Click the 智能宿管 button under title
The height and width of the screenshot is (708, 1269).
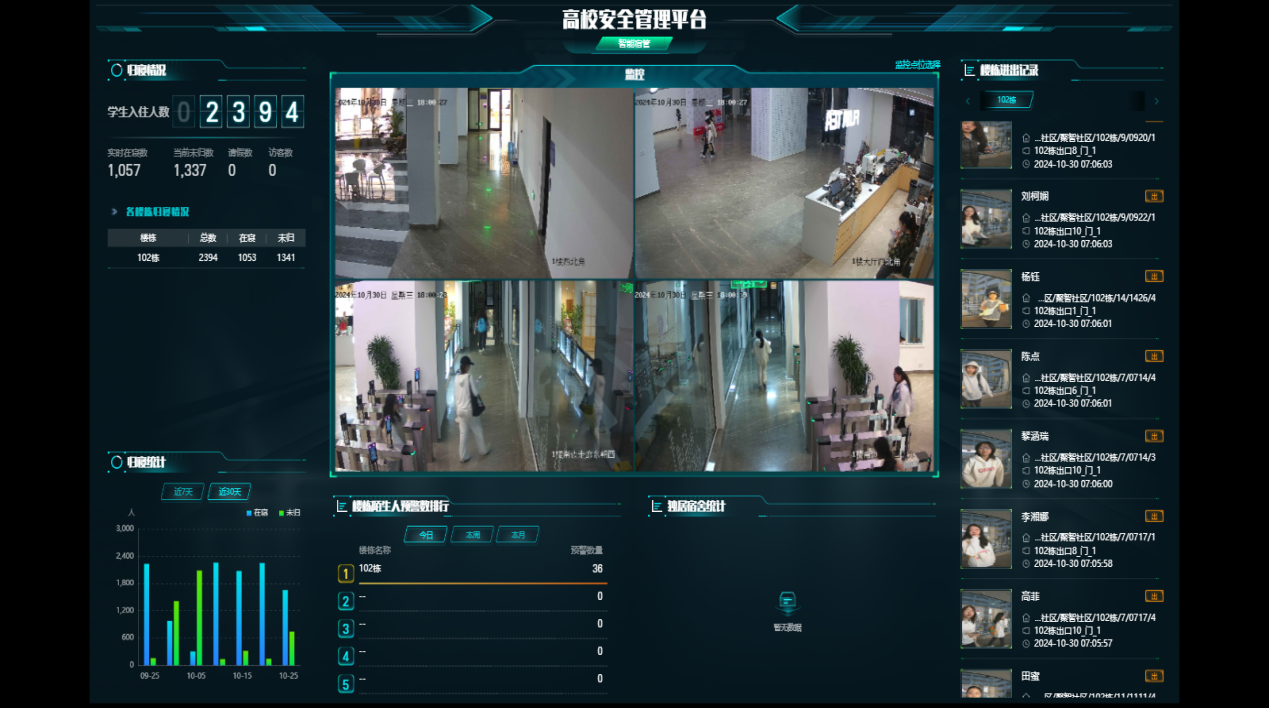point(634,44)
